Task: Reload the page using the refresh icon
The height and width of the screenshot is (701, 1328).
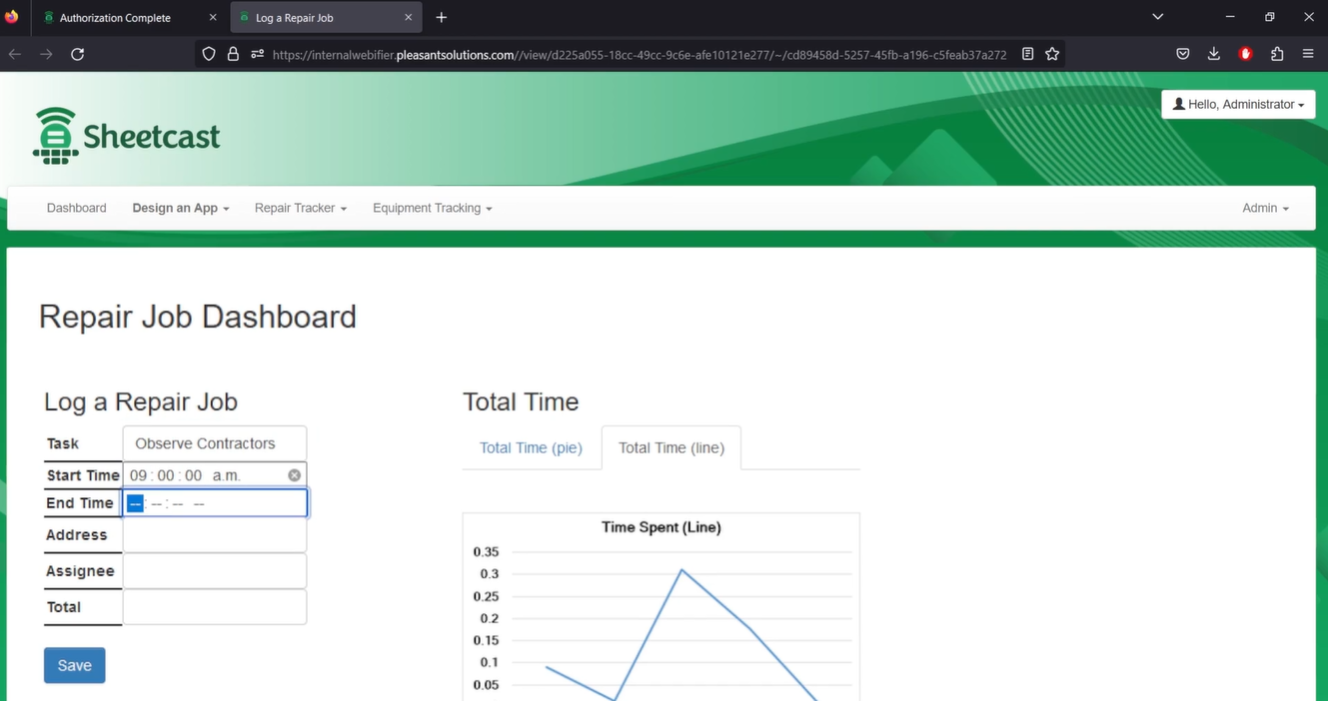Action: point(77,54)
